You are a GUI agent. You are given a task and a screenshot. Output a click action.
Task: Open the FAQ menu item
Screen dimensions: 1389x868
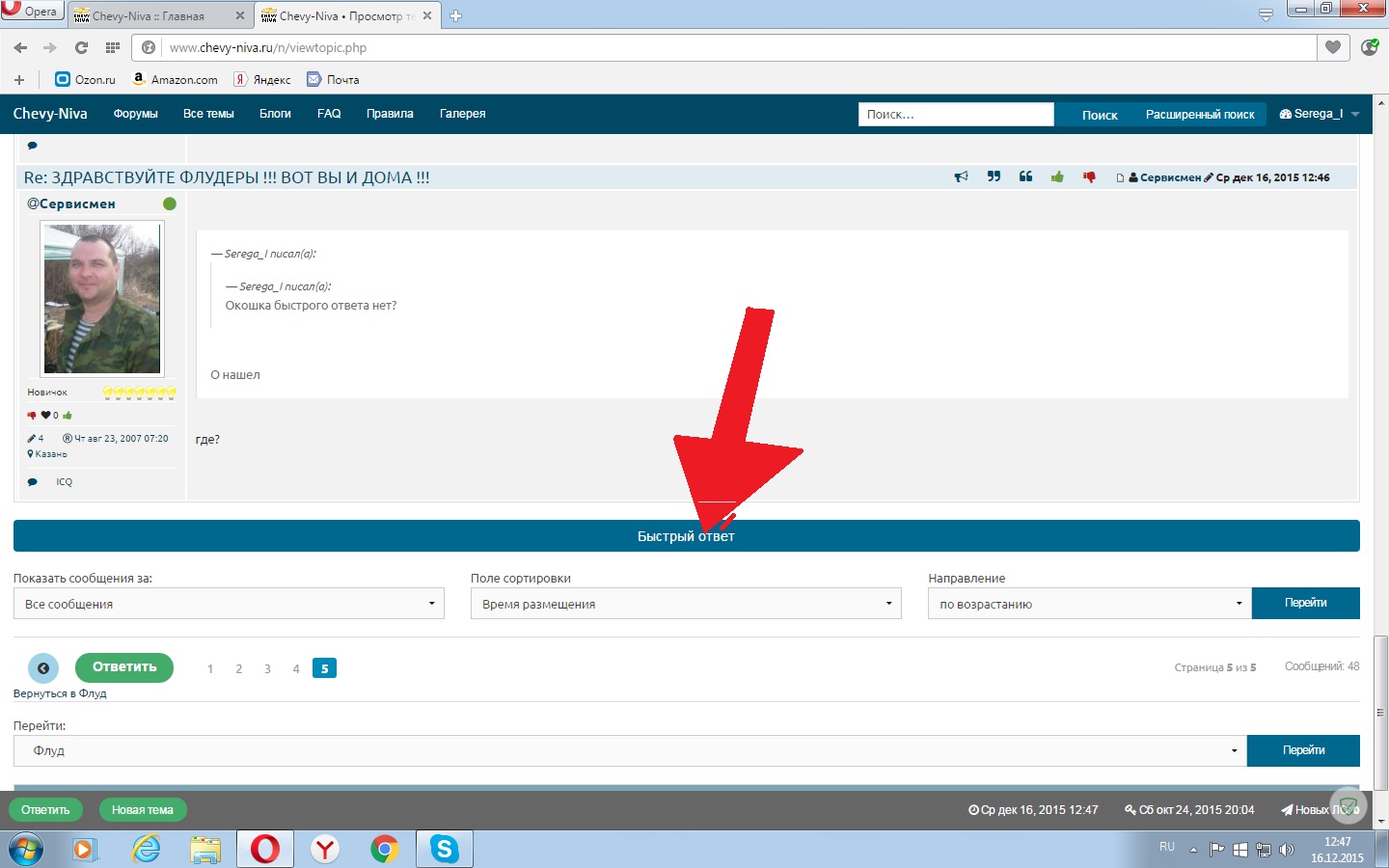329,114
